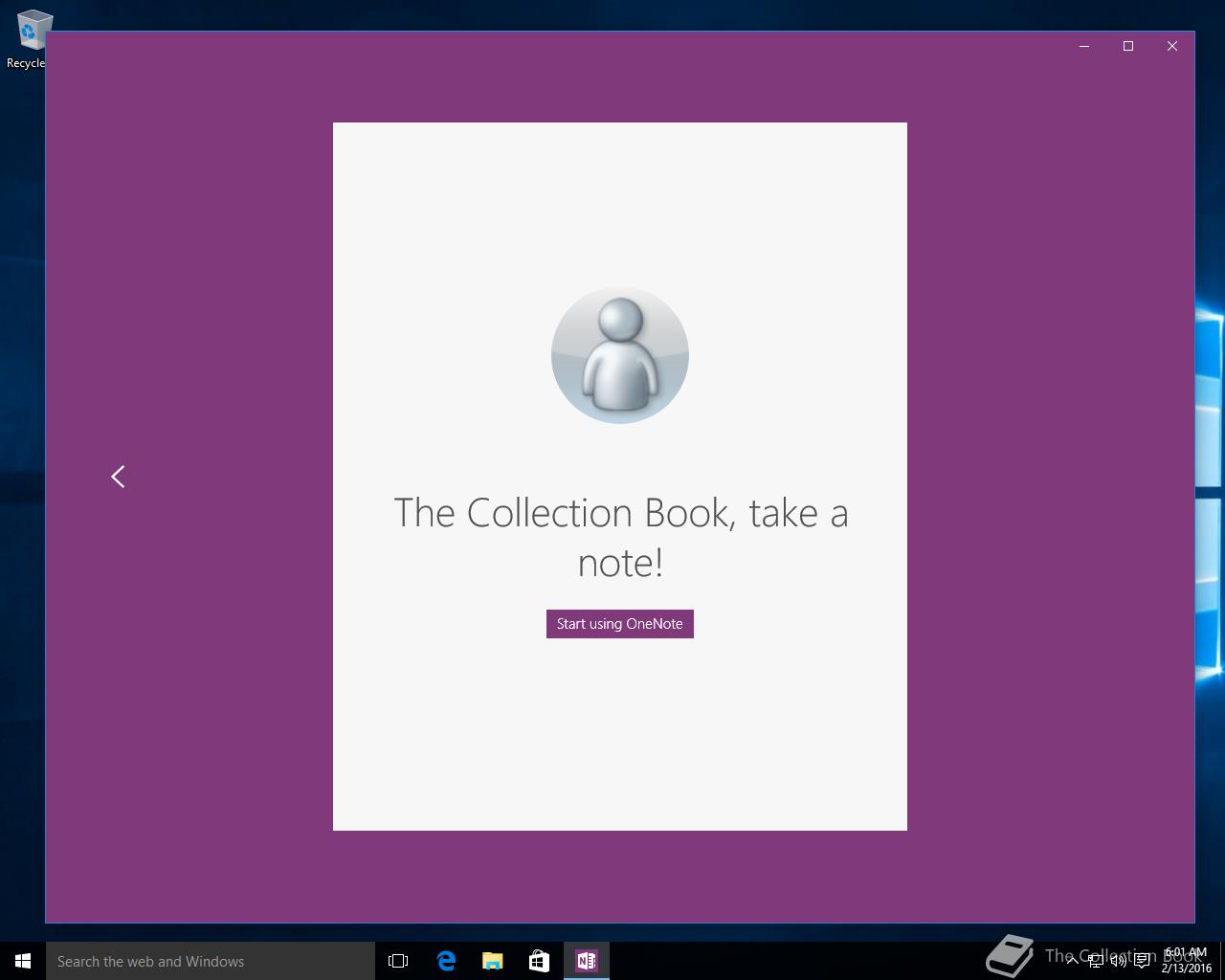This screenshot has height=980, width=1225.
Task: Go back with the left arrow
Action: point(118,477)
